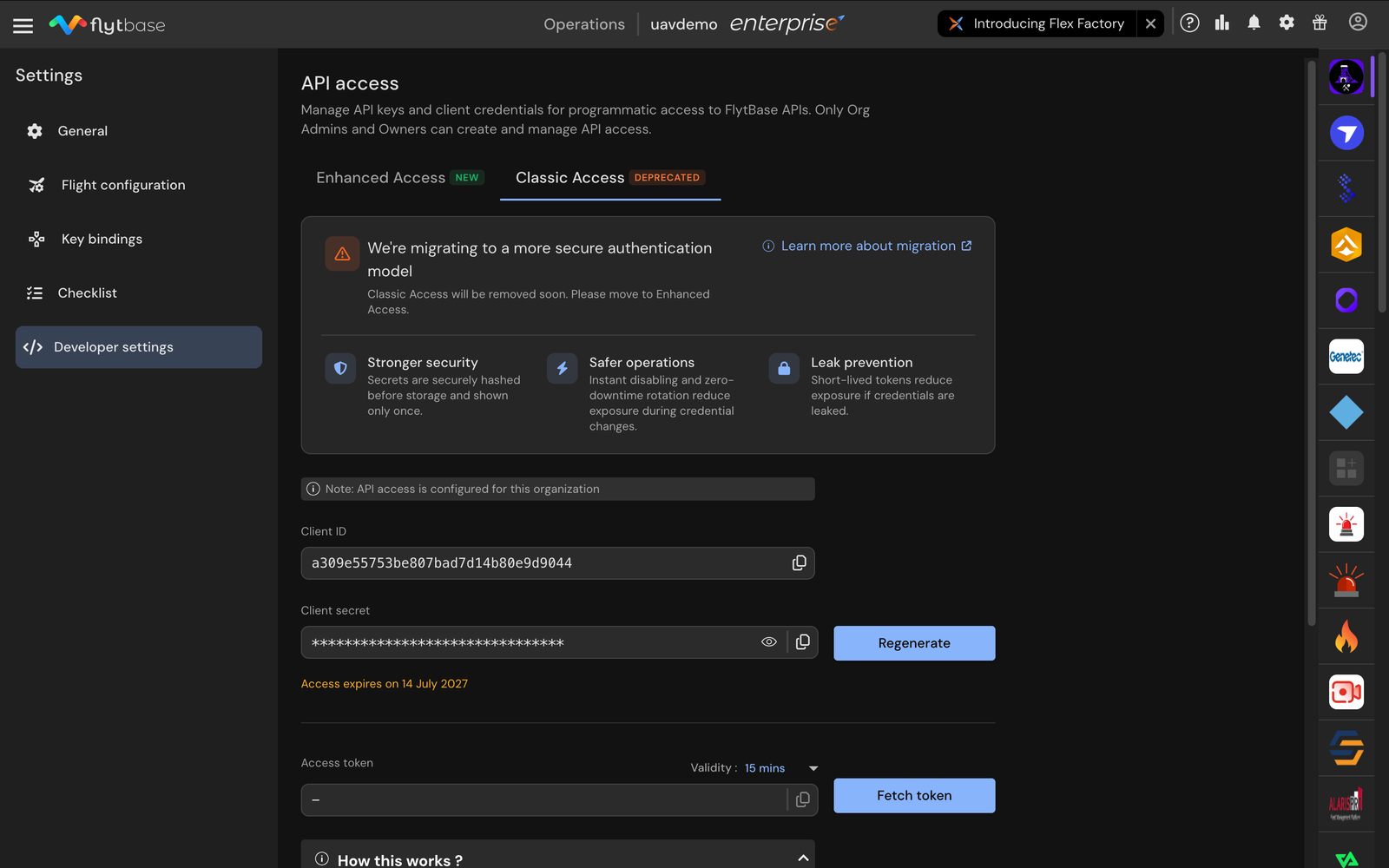Reveal the client secret with eye icon
The height and width of the screenshot is (868, 1389).
pyautogui.click(x=769, y=642)
